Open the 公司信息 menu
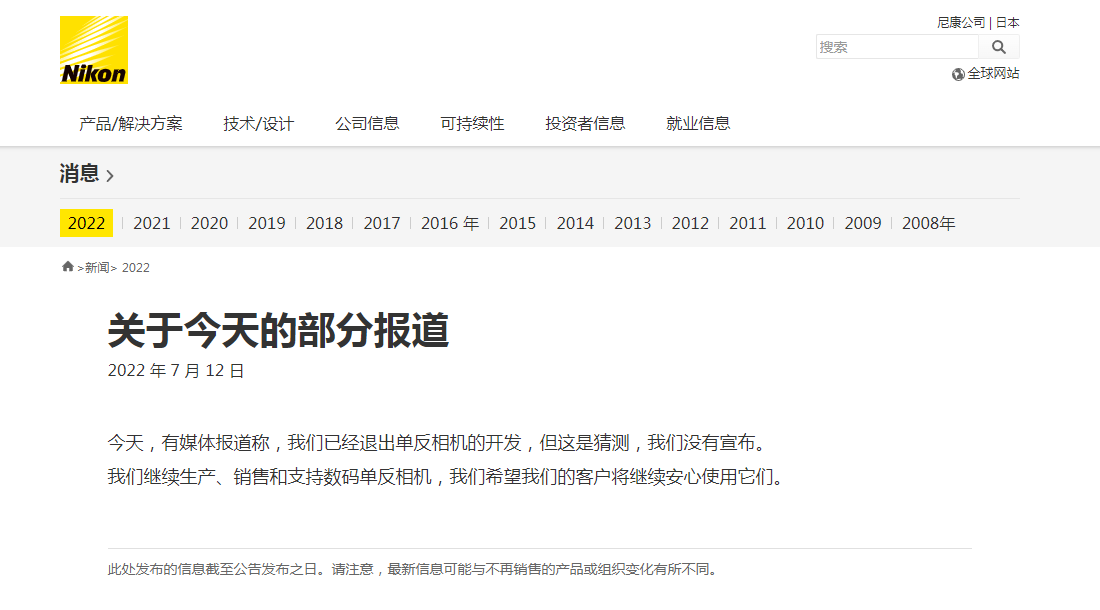 tap(367, 124)
